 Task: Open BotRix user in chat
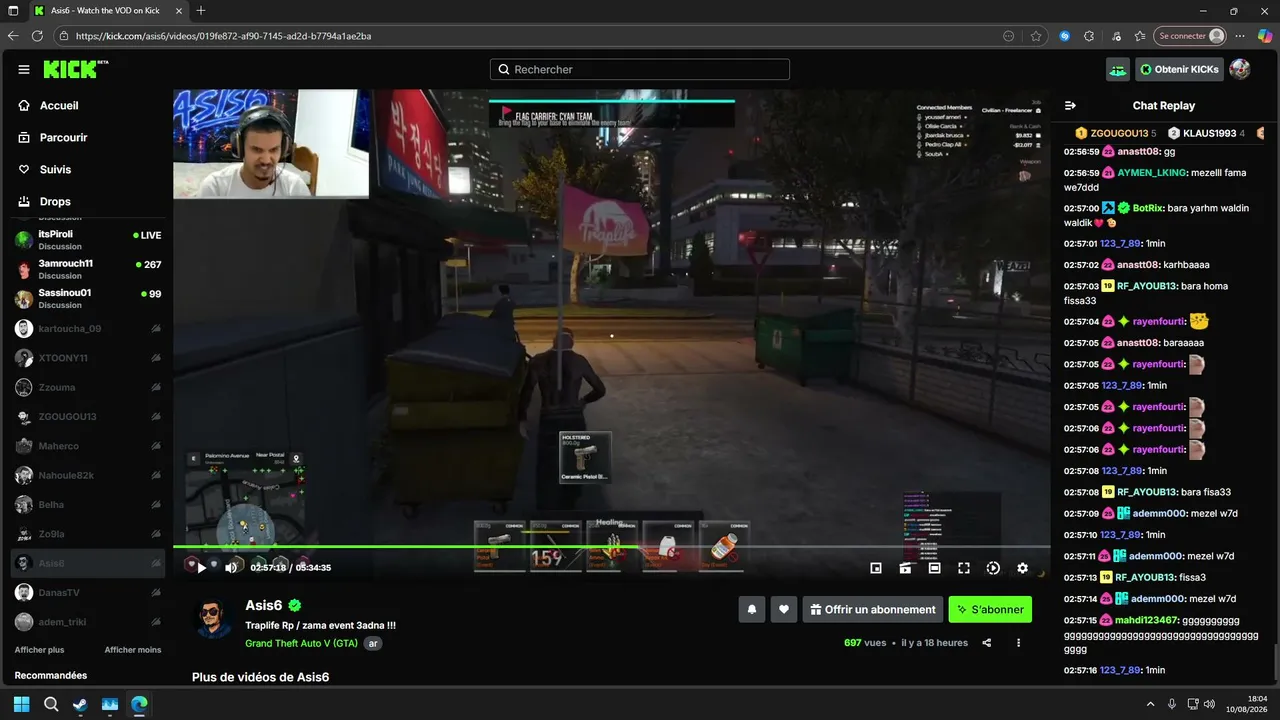tap(1148, 208)
